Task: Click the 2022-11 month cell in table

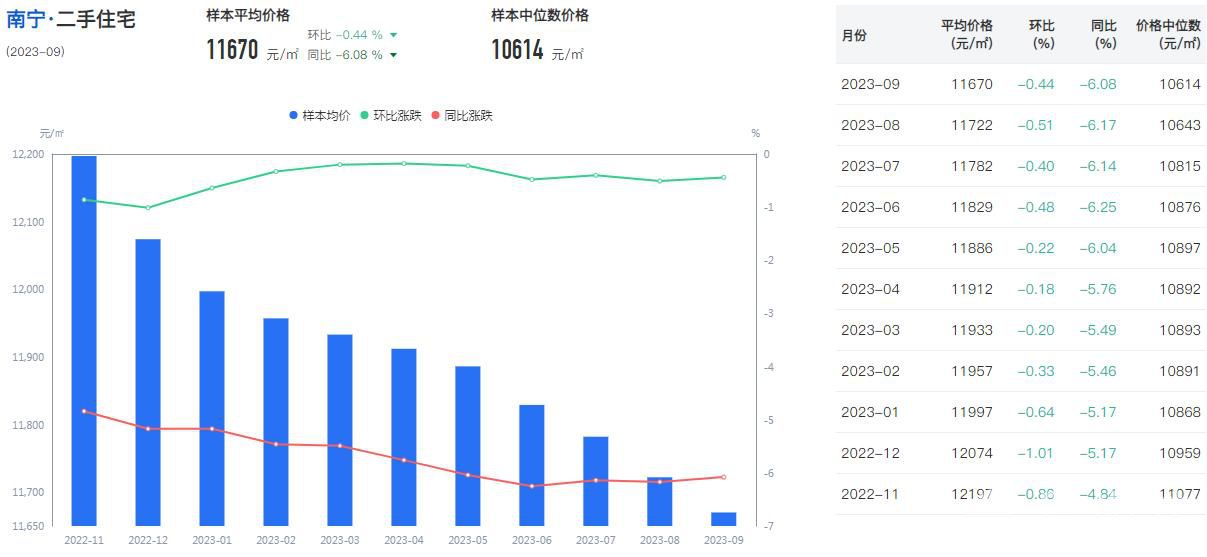Action: (870, 494)
